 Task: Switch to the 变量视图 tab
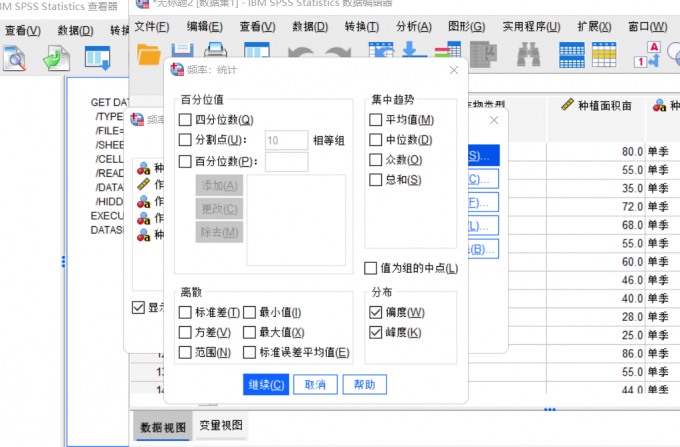click(221, 426)
